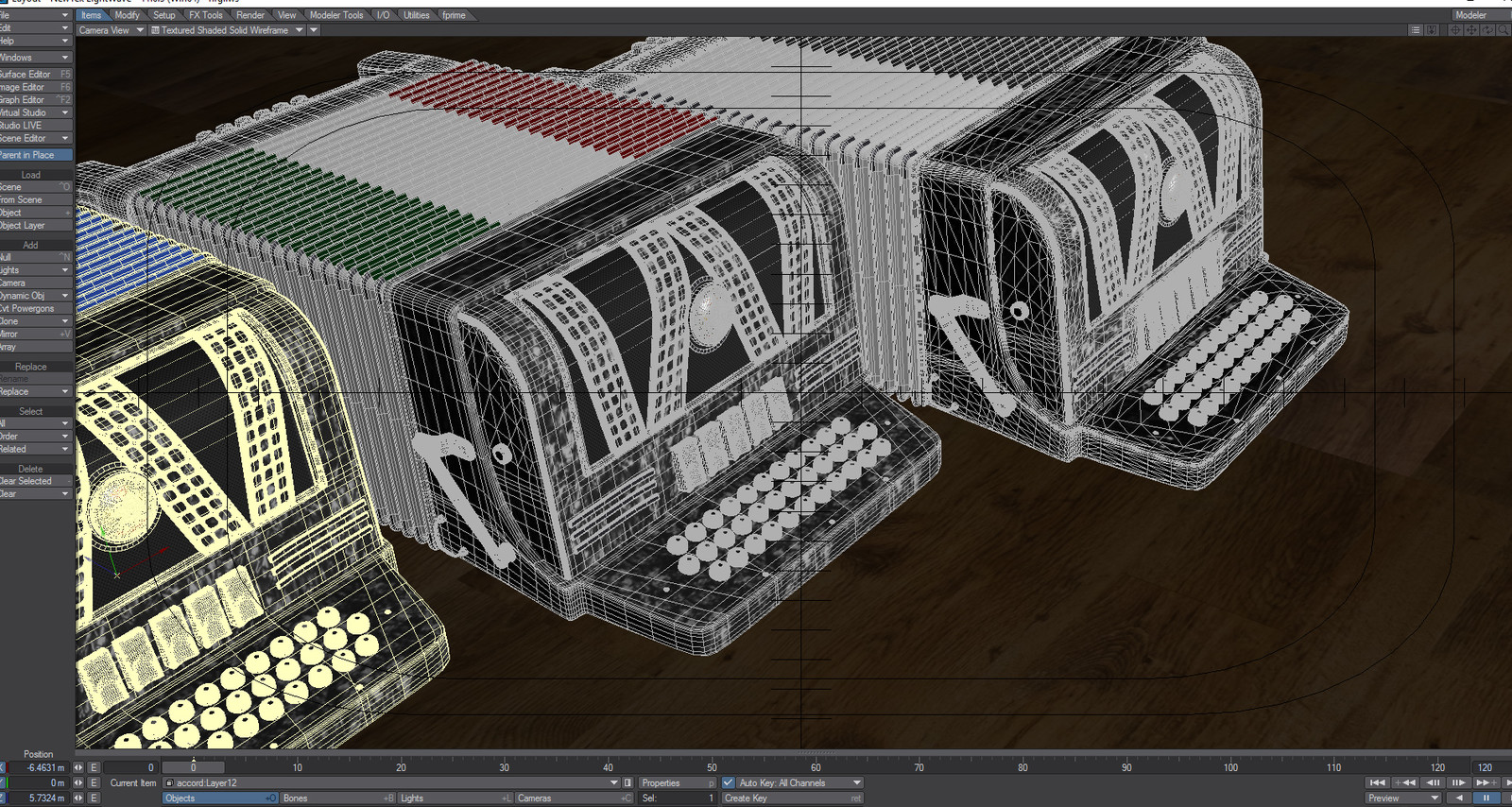Expand the Windows dropdown menu
Image resolution: width=1512 pixels, height=807 pixels.
(36, 57)
